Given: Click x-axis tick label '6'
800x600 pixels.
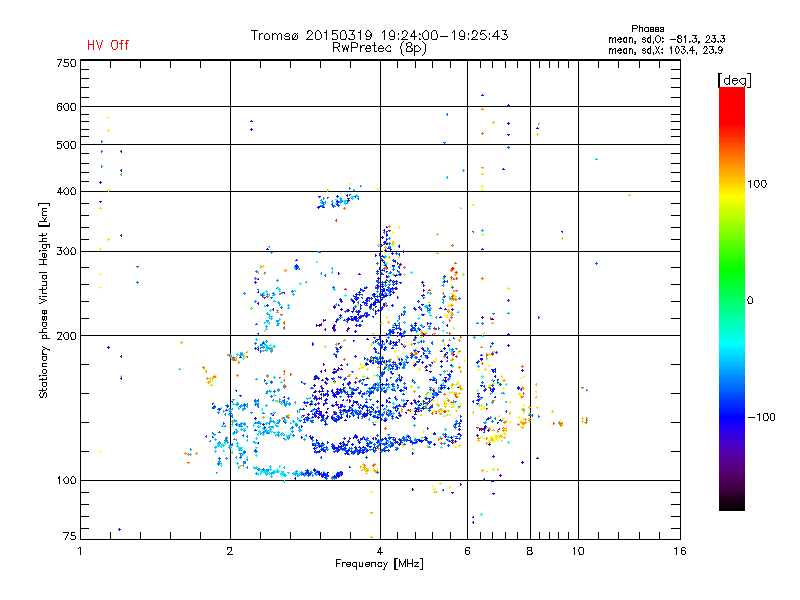Looking at the screenshot, I should [x=467, y=551].
